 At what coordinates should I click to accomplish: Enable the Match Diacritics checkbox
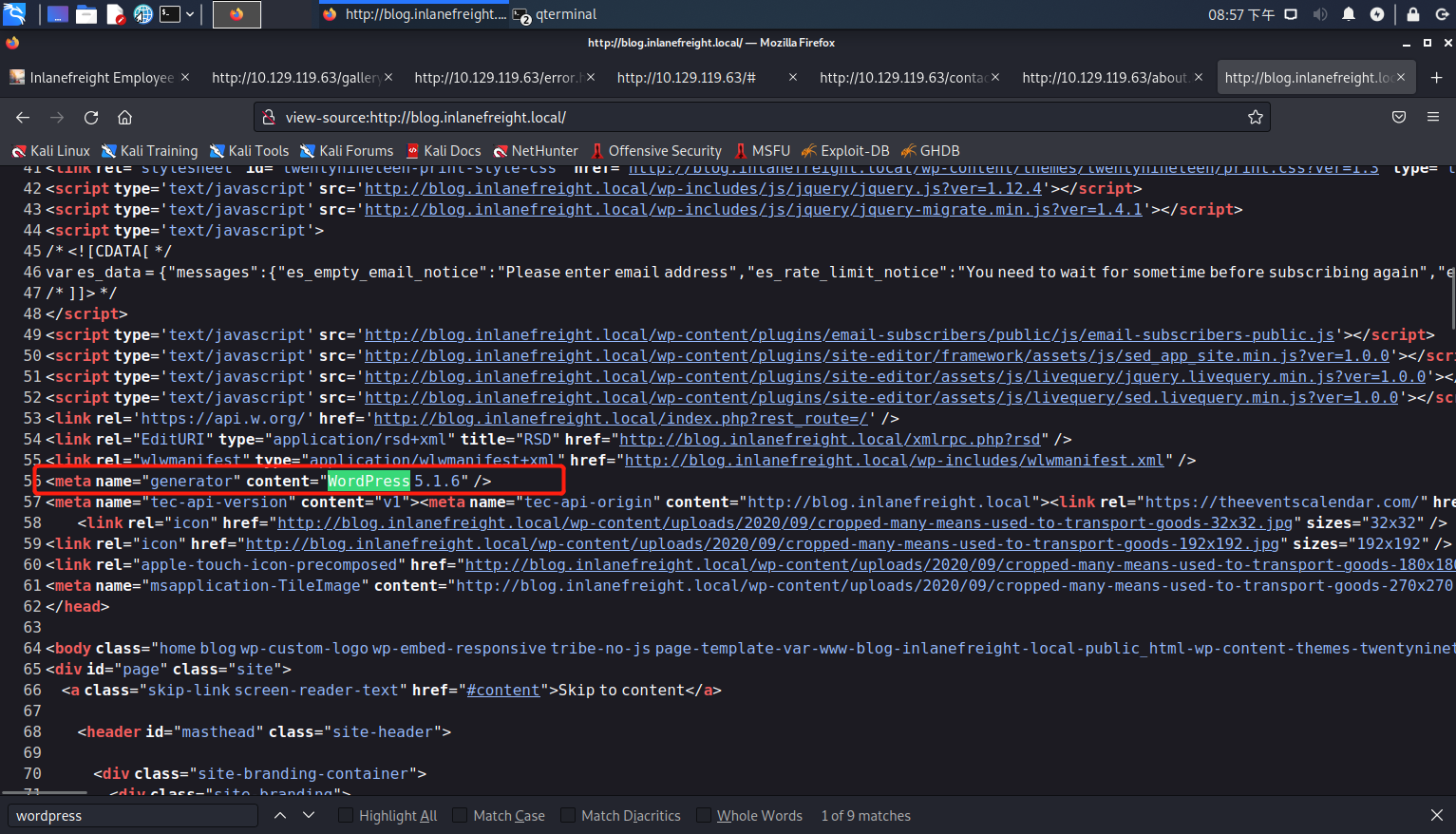[x=568, y=816]
